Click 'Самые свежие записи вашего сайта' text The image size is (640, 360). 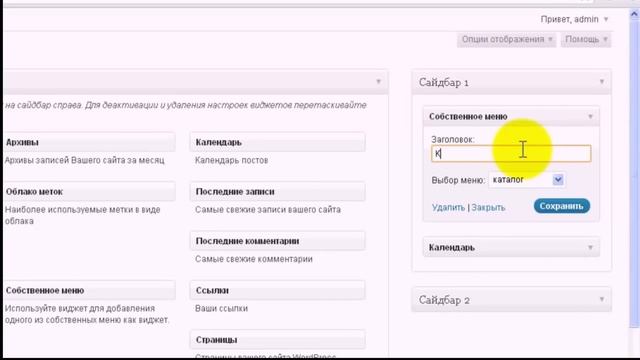[268, 210]
